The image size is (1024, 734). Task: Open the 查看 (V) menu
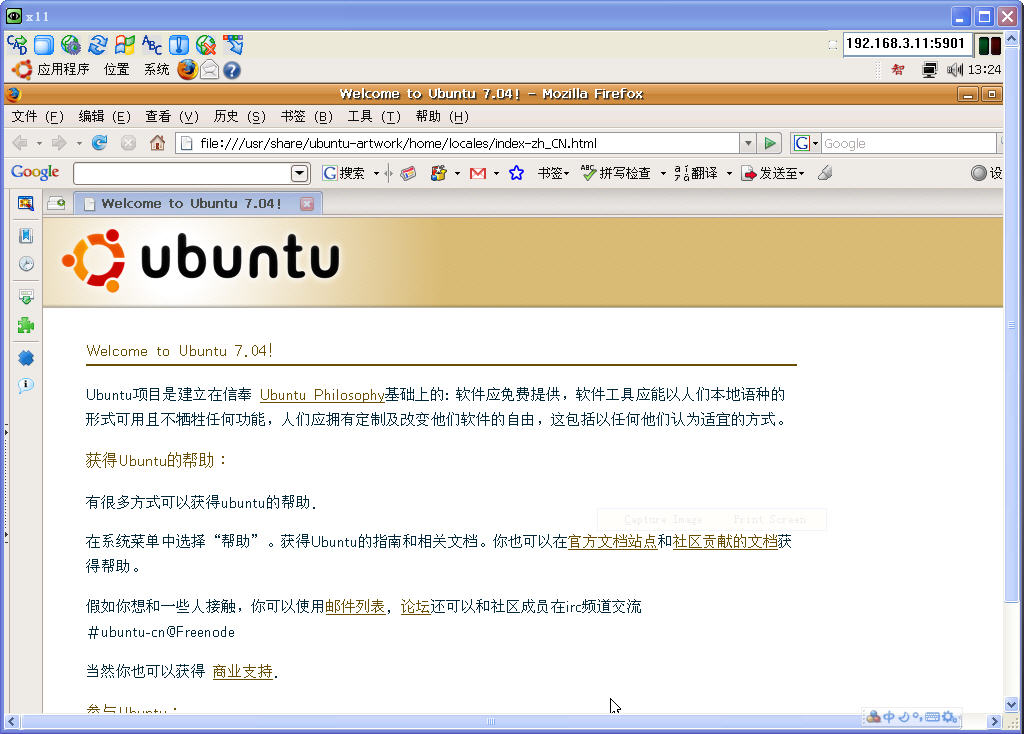point(172,116)
